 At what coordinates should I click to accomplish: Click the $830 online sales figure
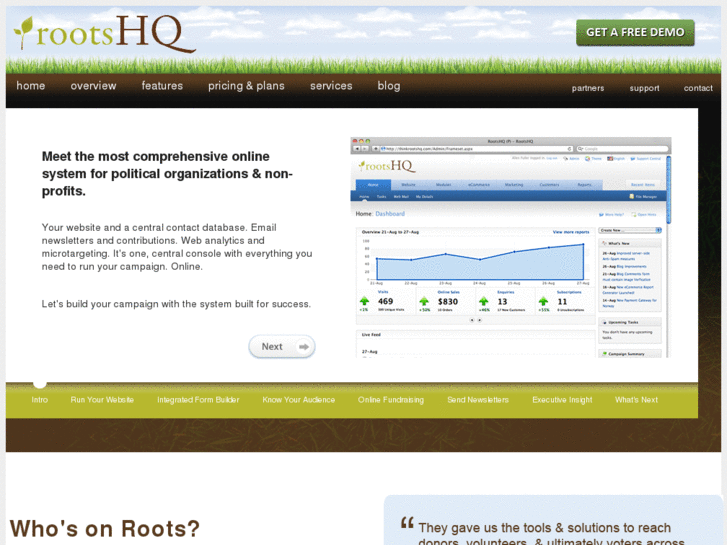point(448,301)
